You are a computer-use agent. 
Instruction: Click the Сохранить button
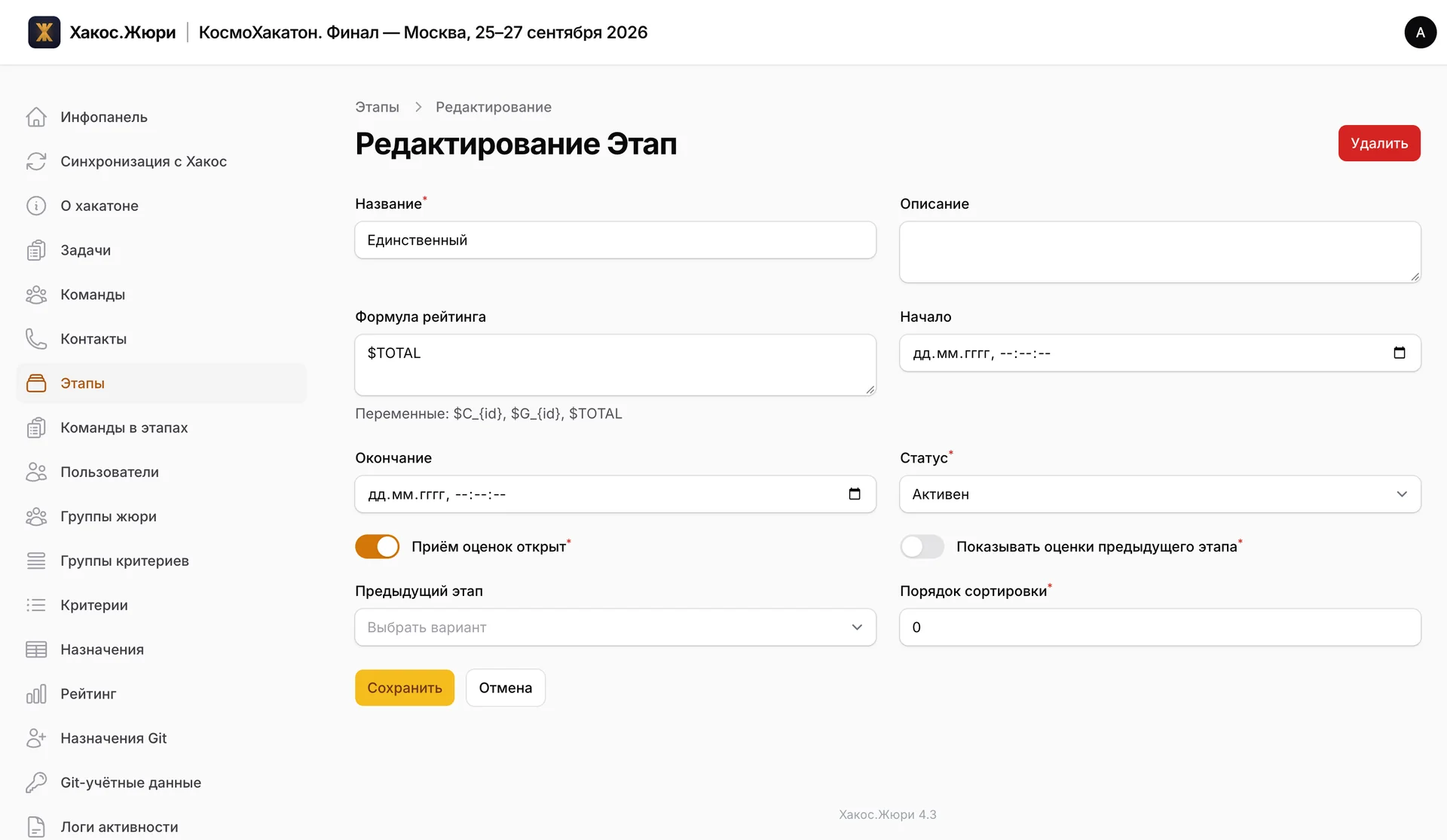tap(405, 688)
